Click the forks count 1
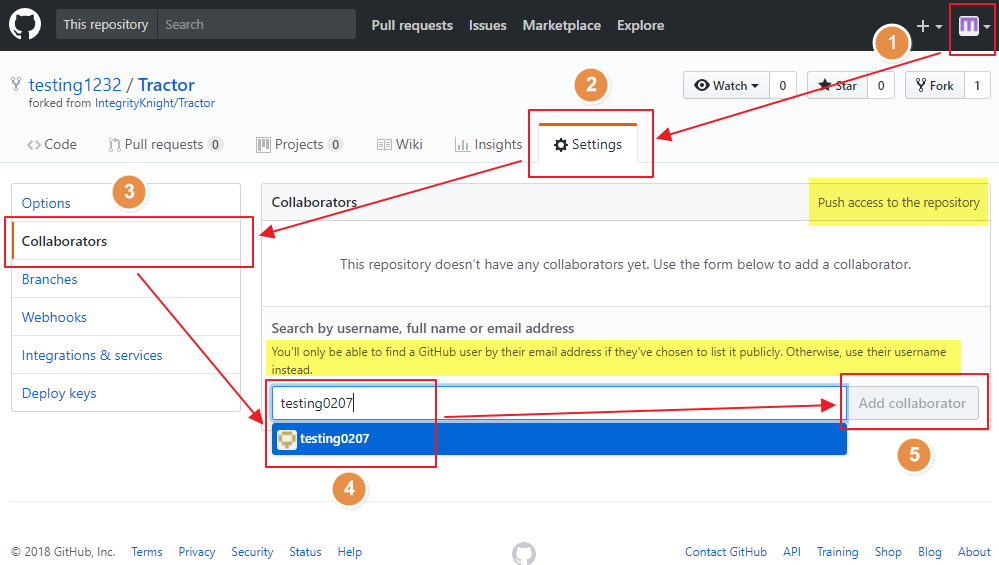Screen dimensions: 999x565 coord(977,85)
